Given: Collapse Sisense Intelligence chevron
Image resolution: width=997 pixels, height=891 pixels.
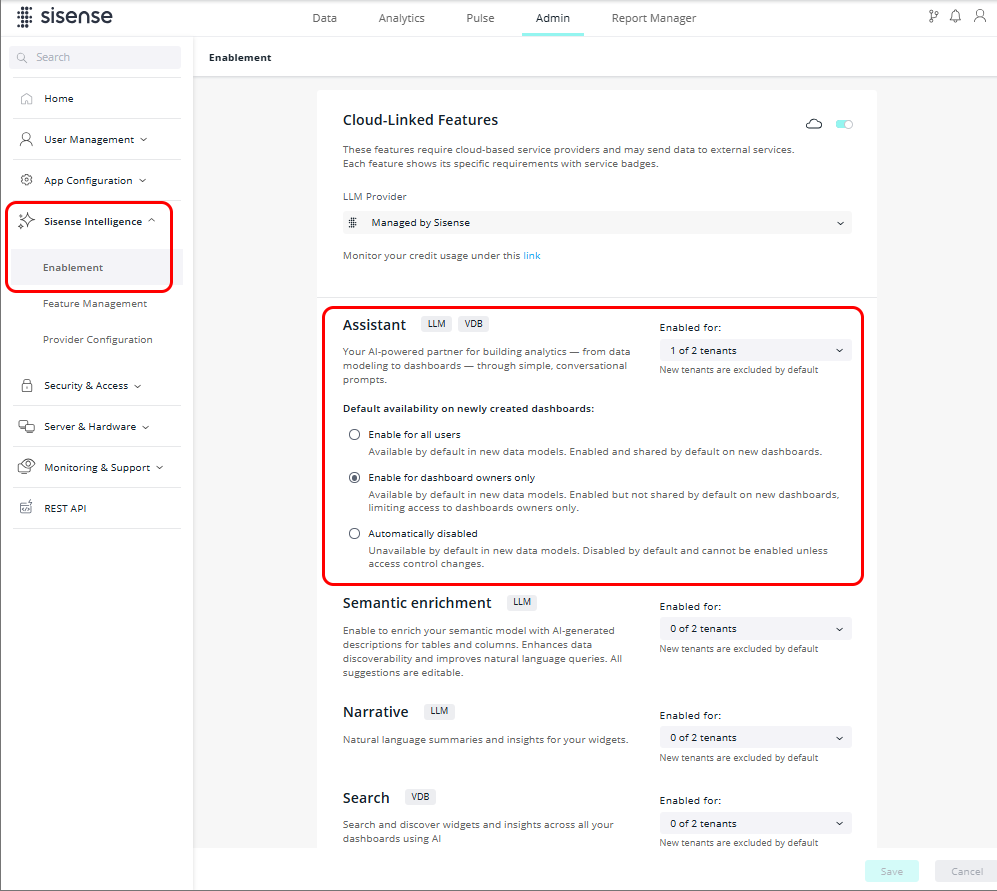Looking at the screenshot, I should click(x=151, y=221).
